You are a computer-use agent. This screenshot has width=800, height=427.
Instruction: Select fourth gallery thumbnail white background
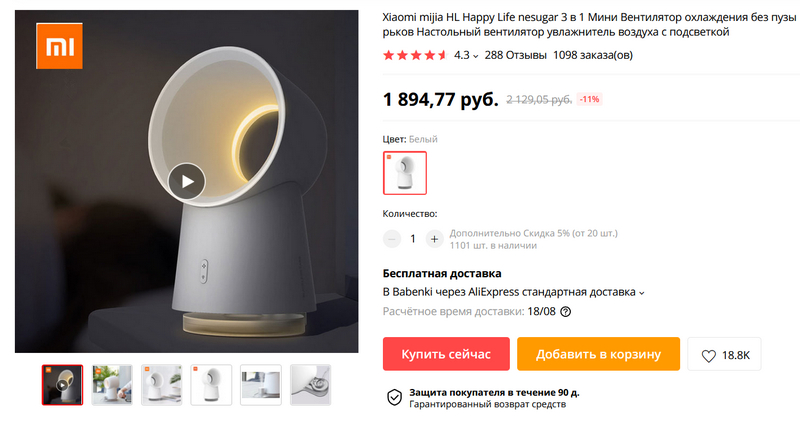(x=211, y=385)
